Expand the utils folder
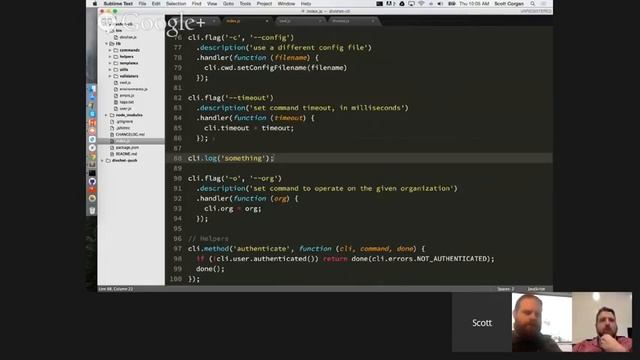 click(x=110, y=70)
